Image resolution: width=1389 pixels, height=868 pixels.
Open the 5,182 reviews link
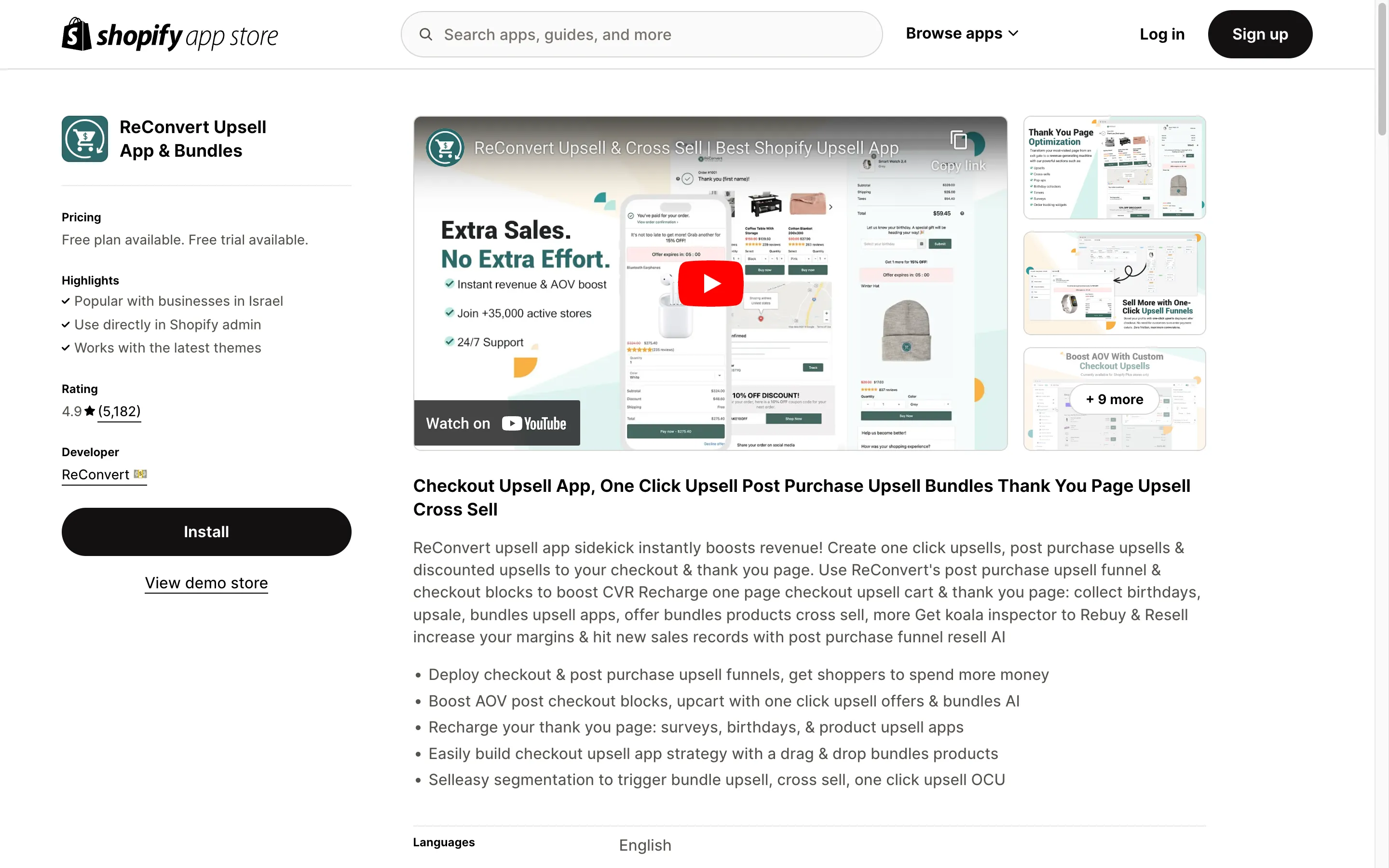pos(120,411)
